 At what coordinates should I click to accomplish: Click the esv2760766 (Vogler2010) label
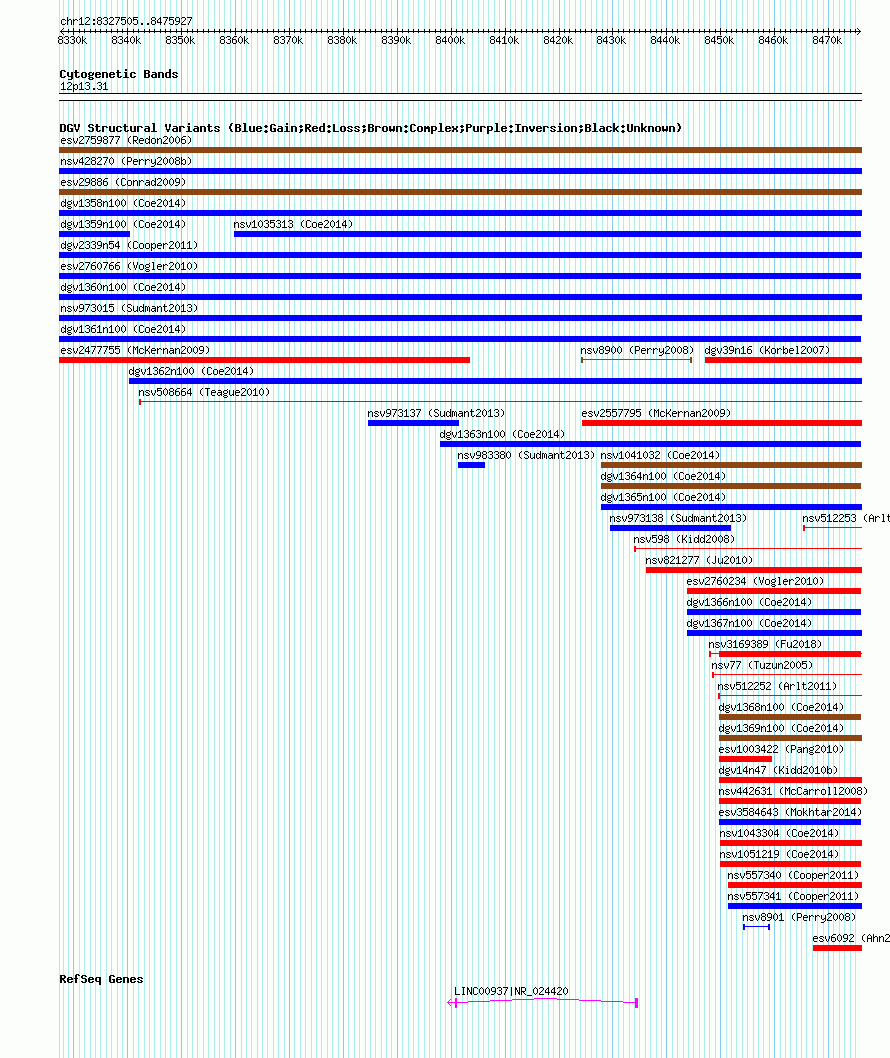click(x=129, y=266)
